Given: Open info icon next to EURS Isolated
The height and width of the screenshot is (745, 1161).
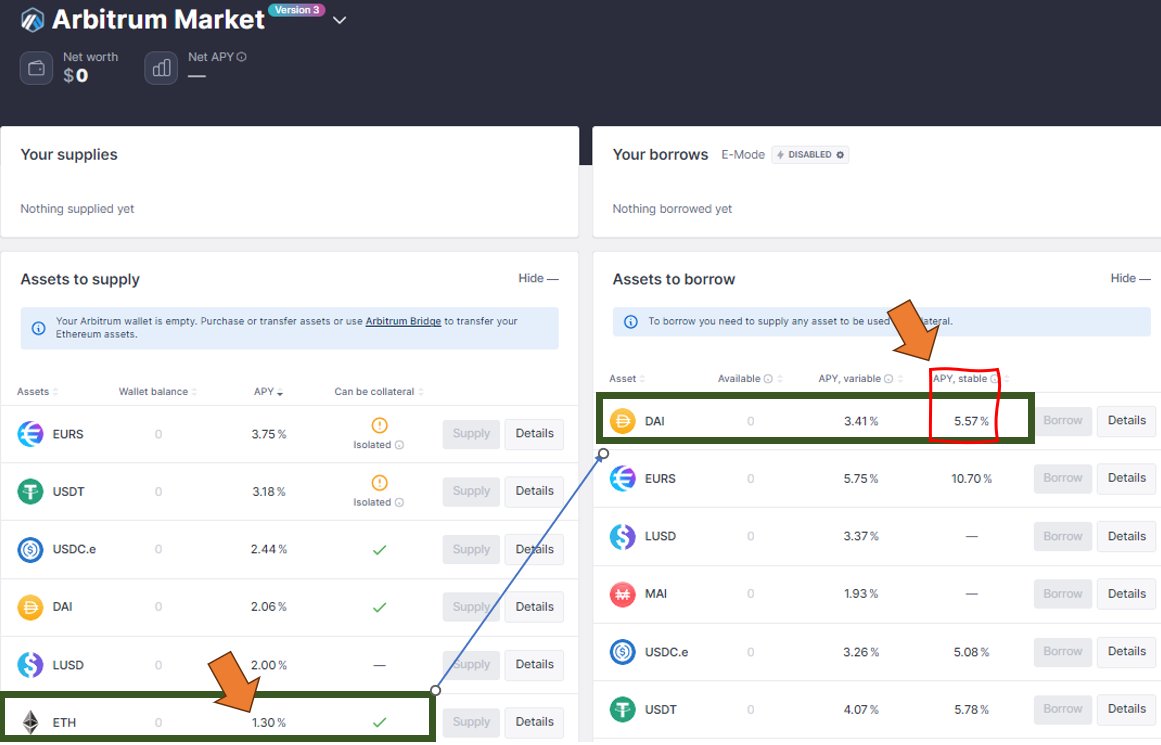Looking at the screenshot, I should [399, 445].
